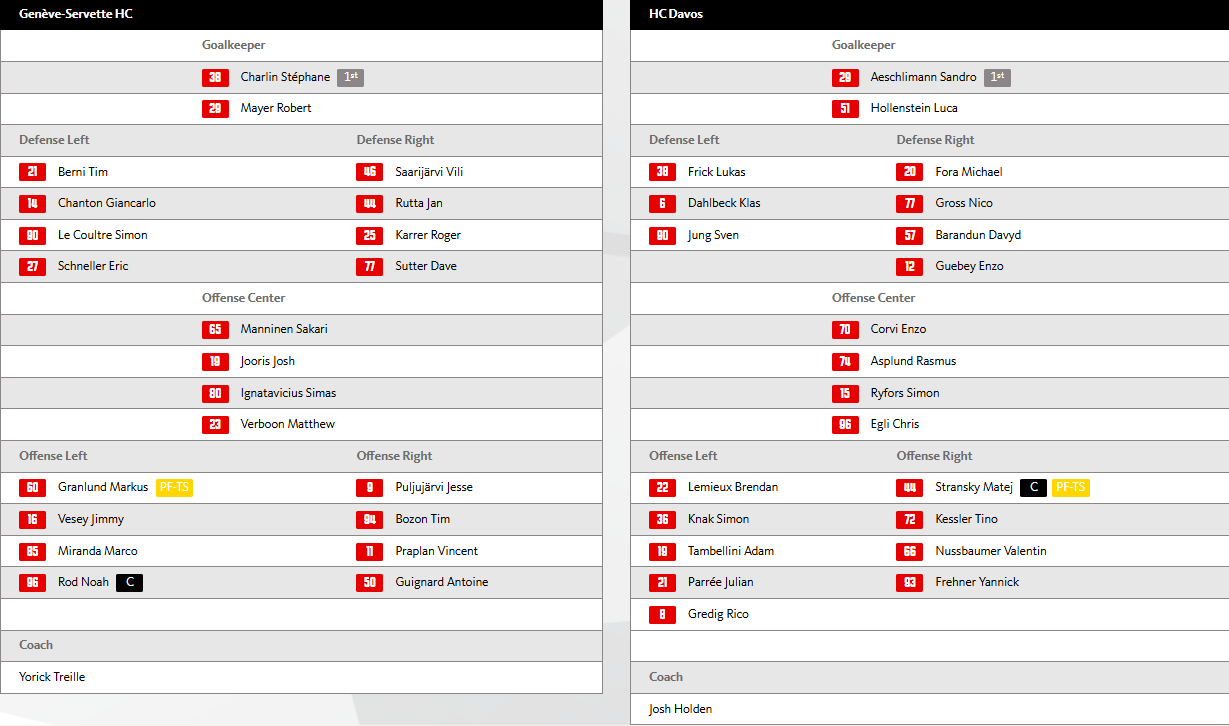Select Davos goalkeeper Hollenstein Luca
1229x726 pixels.
[x=914, y=108]
